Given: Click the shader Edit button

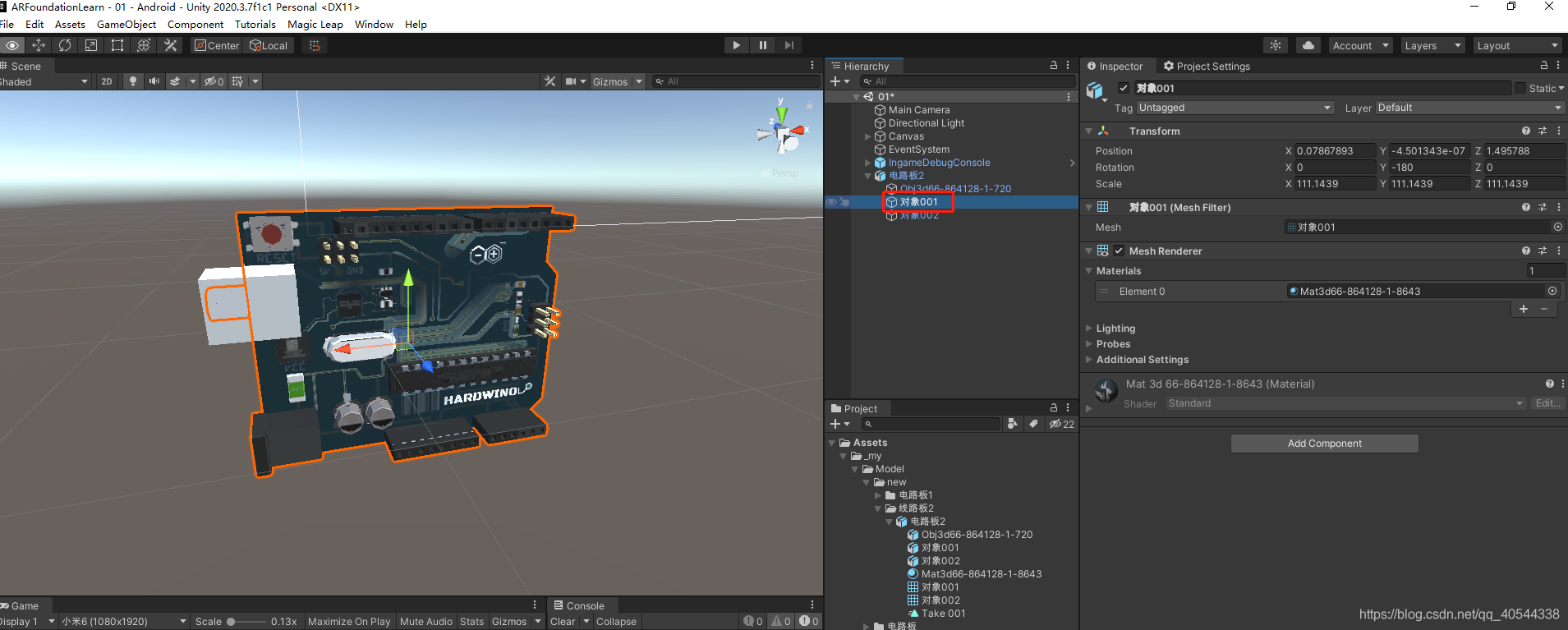Looking at the screenshot, I should tap(1547, 403).
